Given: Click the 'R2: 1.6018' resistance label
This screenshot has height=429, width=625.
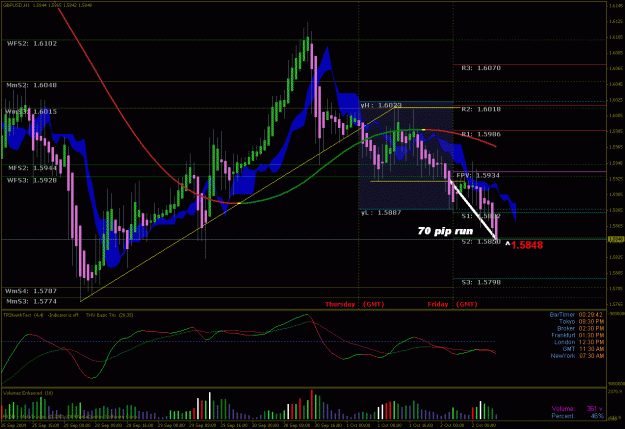Looking at the screenshot, I should 481,109.
